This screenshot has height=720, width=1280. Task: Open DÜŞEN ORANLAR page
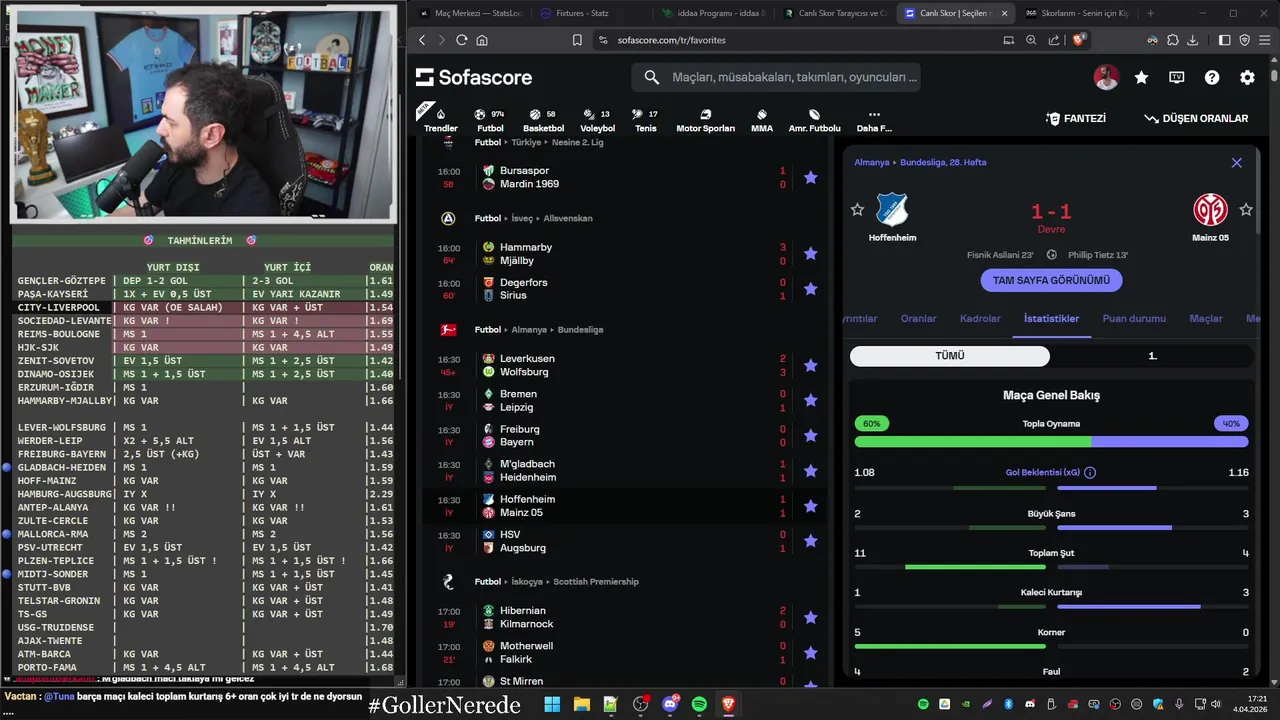point(1196,118)
